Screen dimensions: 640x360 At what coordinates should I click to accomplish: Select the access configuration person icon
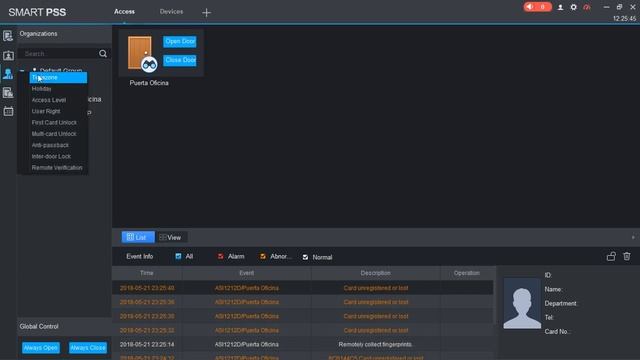8,74
